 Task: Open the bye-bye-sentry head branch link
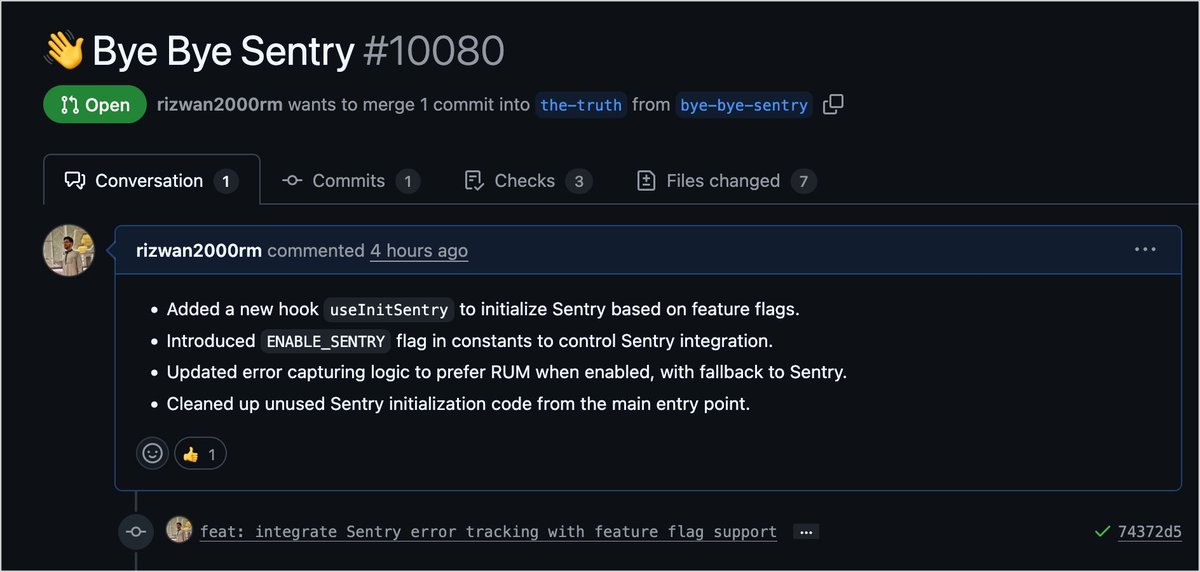coord(744,105)
